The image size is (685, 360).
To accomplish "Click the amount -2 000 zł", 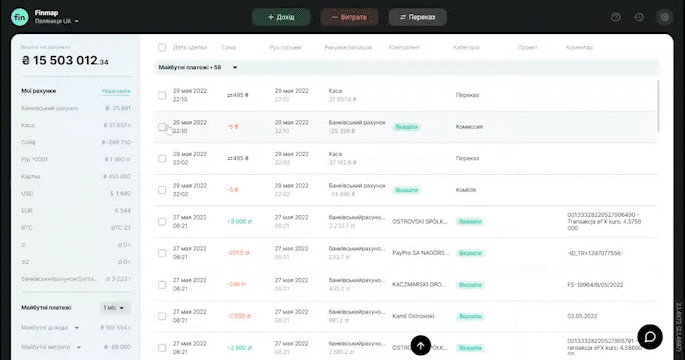I will tap(239, 316).
